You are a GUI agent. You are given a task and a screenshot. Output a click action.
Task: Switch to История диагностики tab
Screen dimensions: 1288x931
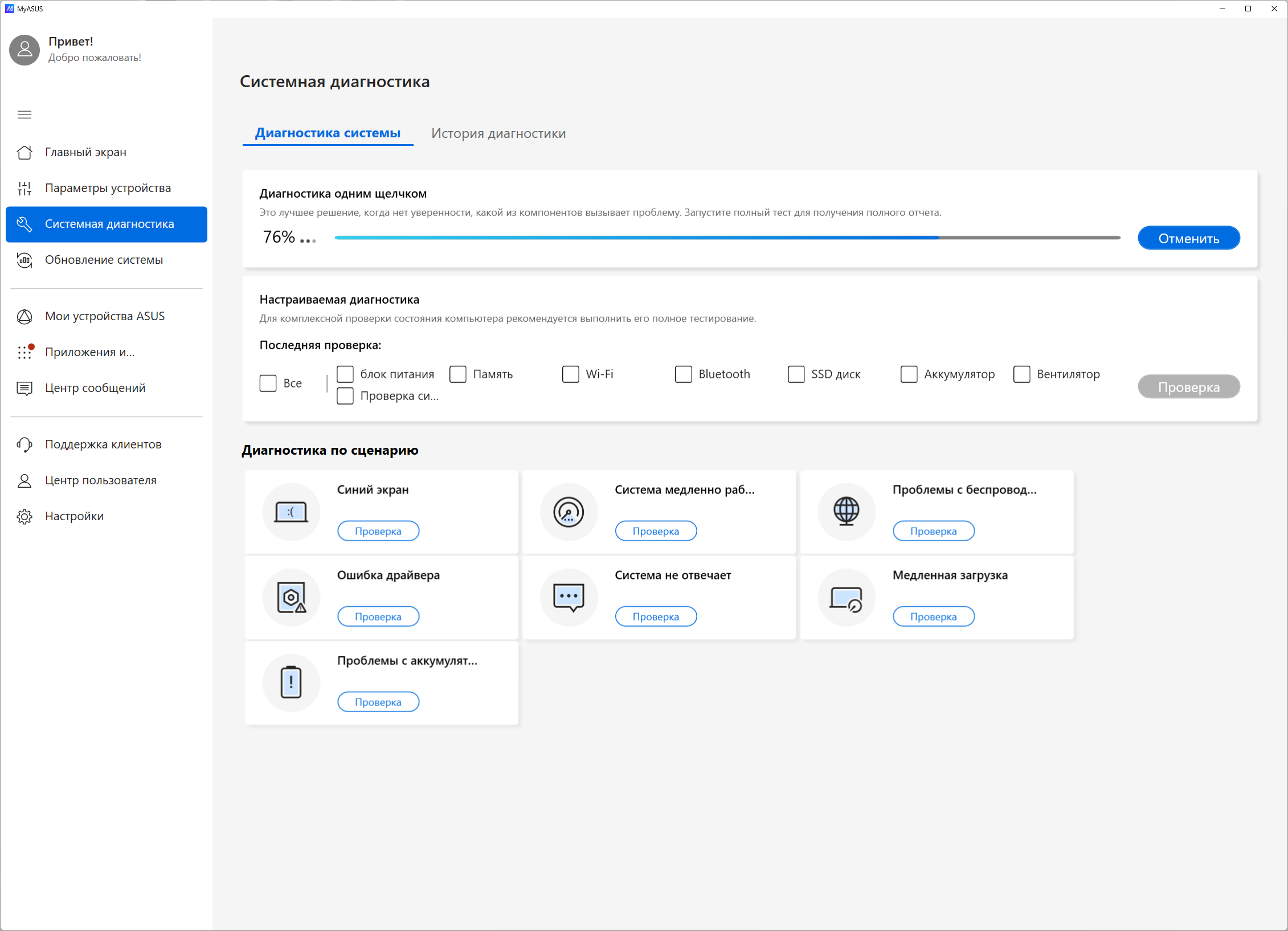(498, 133)
